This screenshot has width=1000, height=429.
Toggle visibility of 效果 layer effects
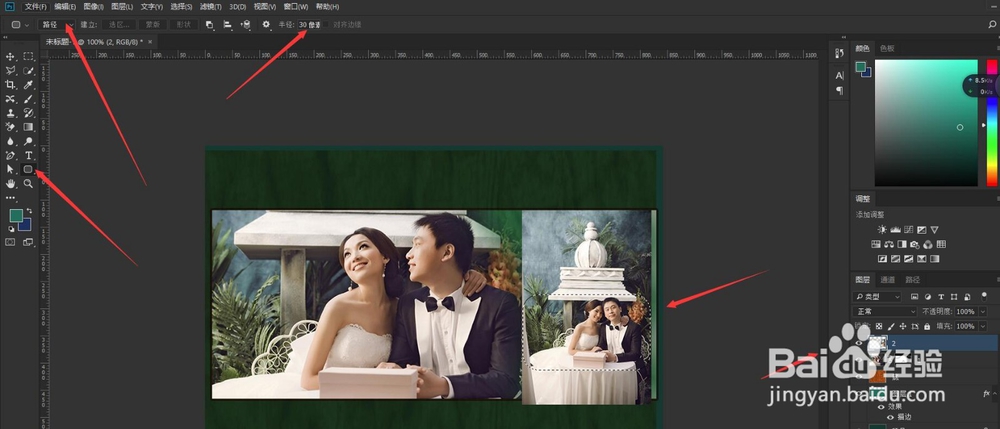click(881, 406)
